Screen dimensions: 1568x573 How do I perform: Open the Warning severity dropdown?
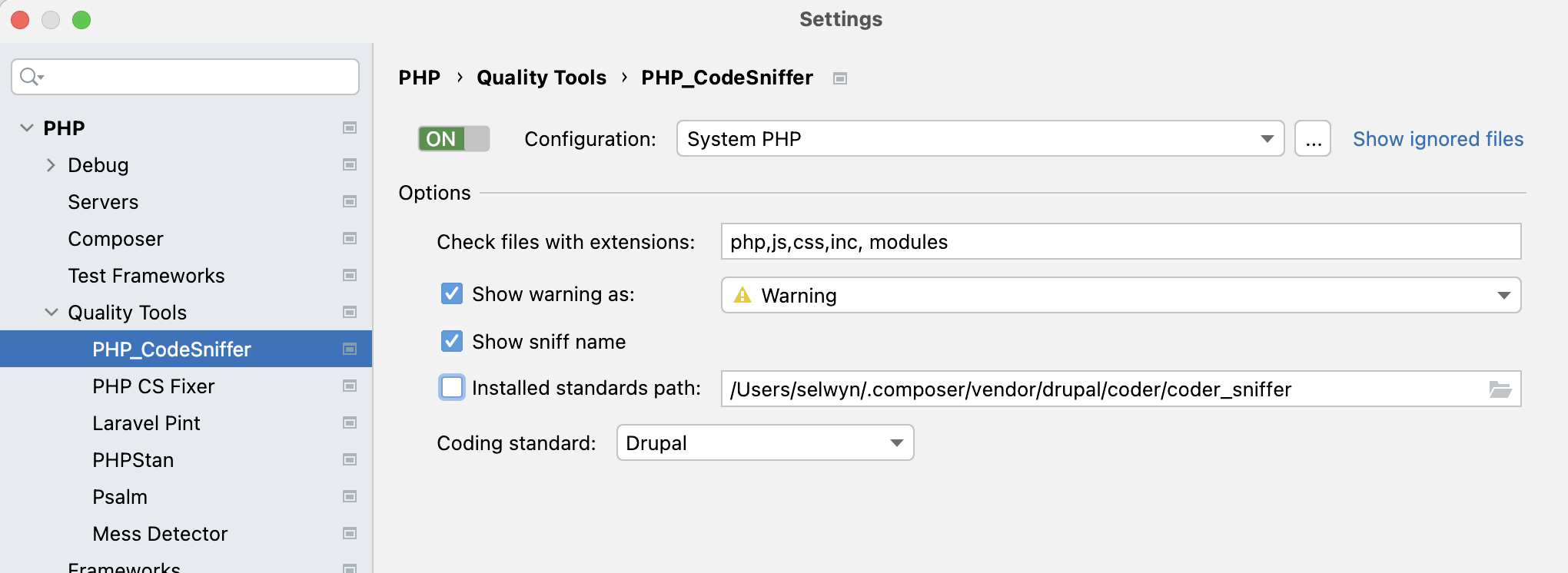click(1121, 295)
